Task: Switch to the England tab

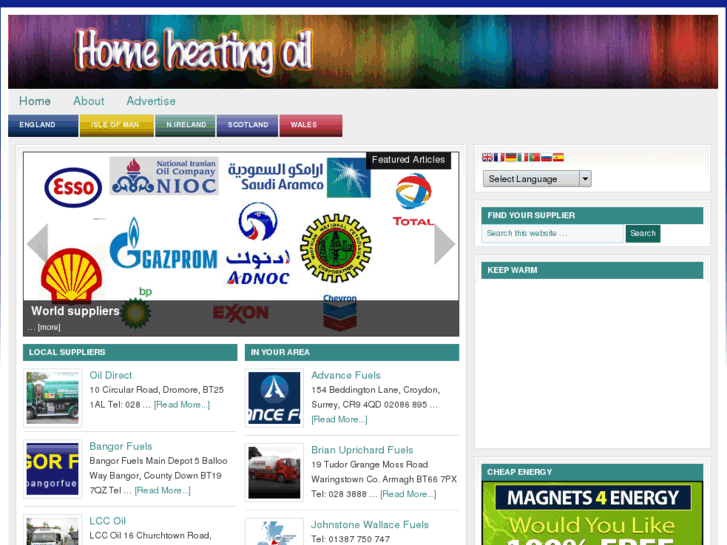Action: (43, 125)
